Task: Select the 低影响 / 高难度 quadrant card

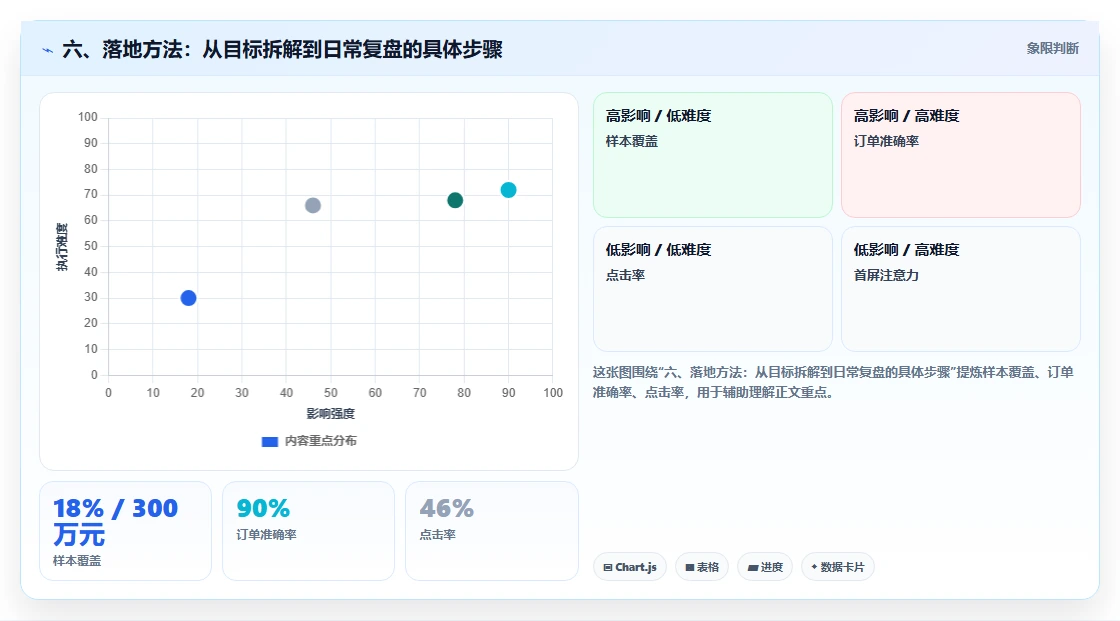Action: (x=961, y=289)
